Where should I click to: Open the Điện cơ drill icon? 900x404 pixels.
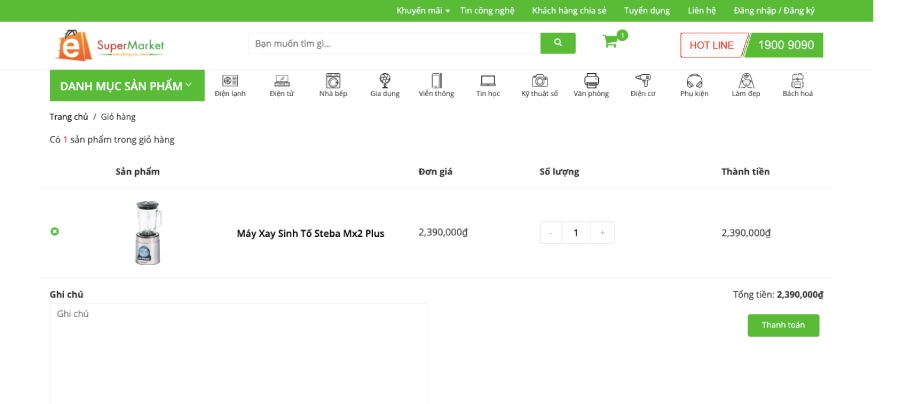[643, 80]
